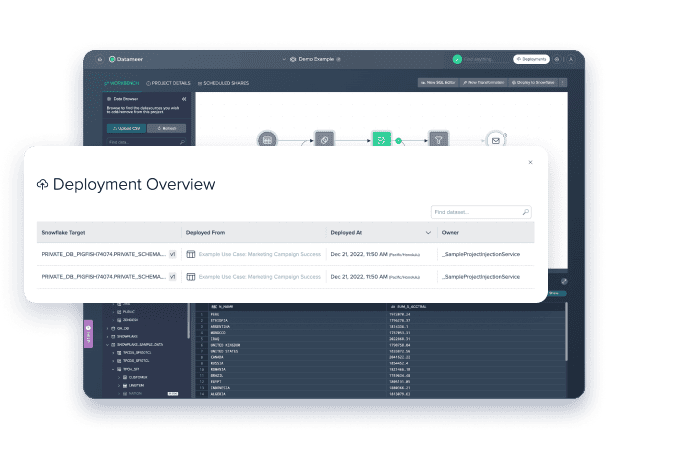Screen dimensions: 692x469
Task: Click Deploy to Snowflake button
Action: pyautogui.click(x=533, y=83)
